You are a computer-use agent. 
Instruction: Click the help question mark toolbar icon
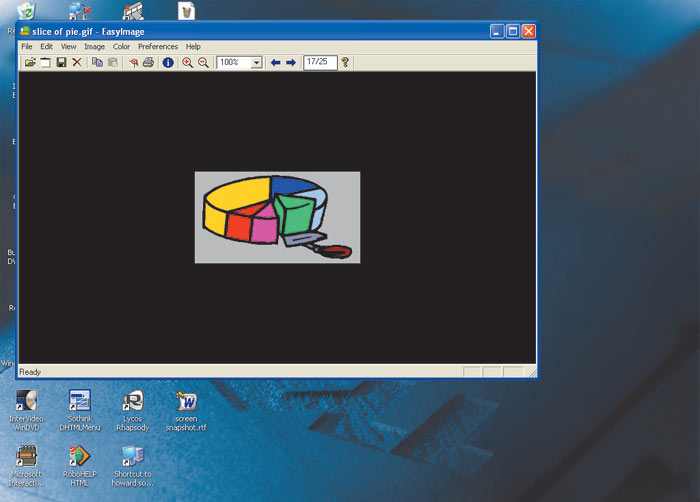click(x=346, y=63)
